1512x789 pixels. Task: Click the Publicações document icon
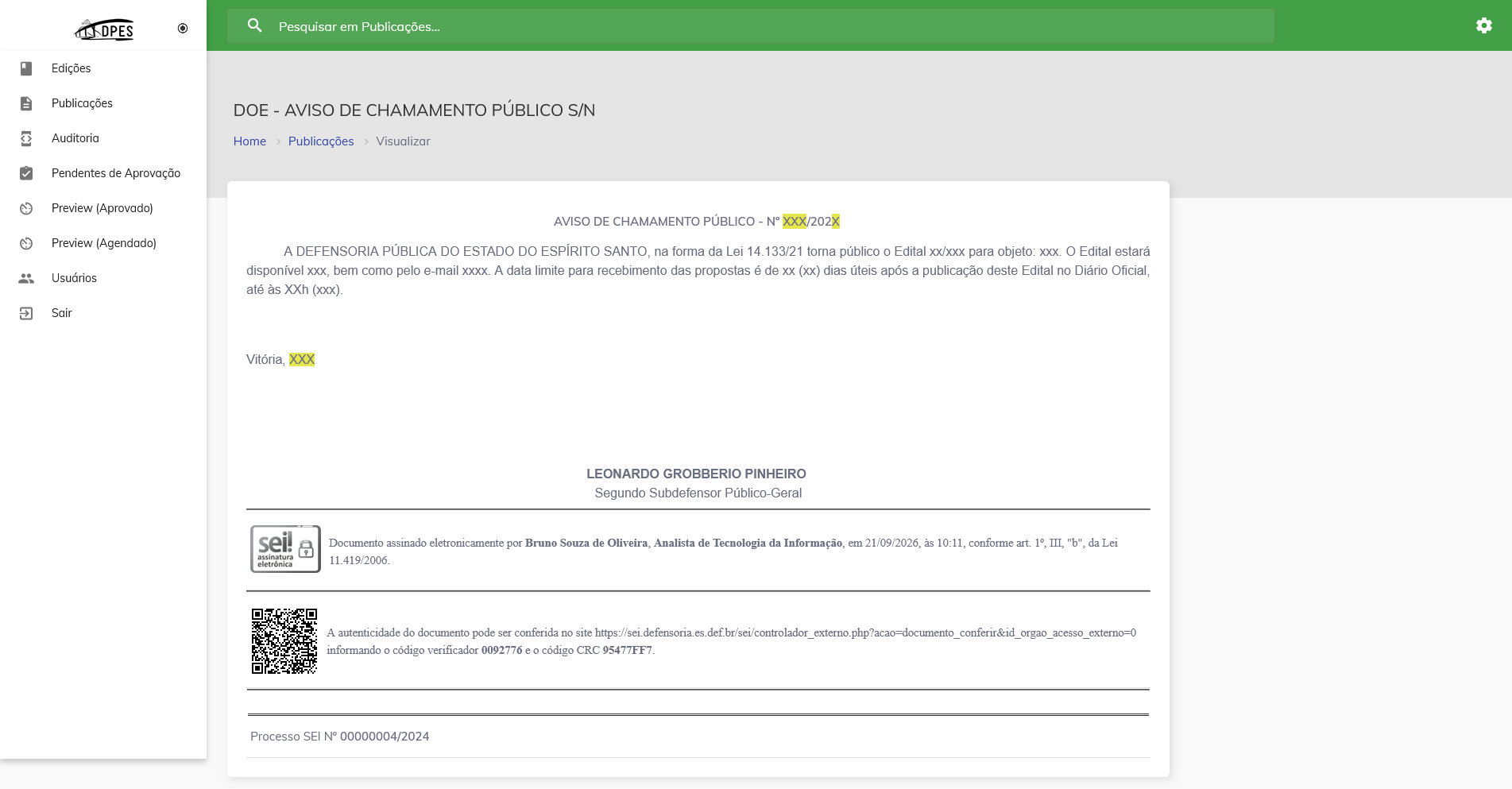(x=26, y=103)
